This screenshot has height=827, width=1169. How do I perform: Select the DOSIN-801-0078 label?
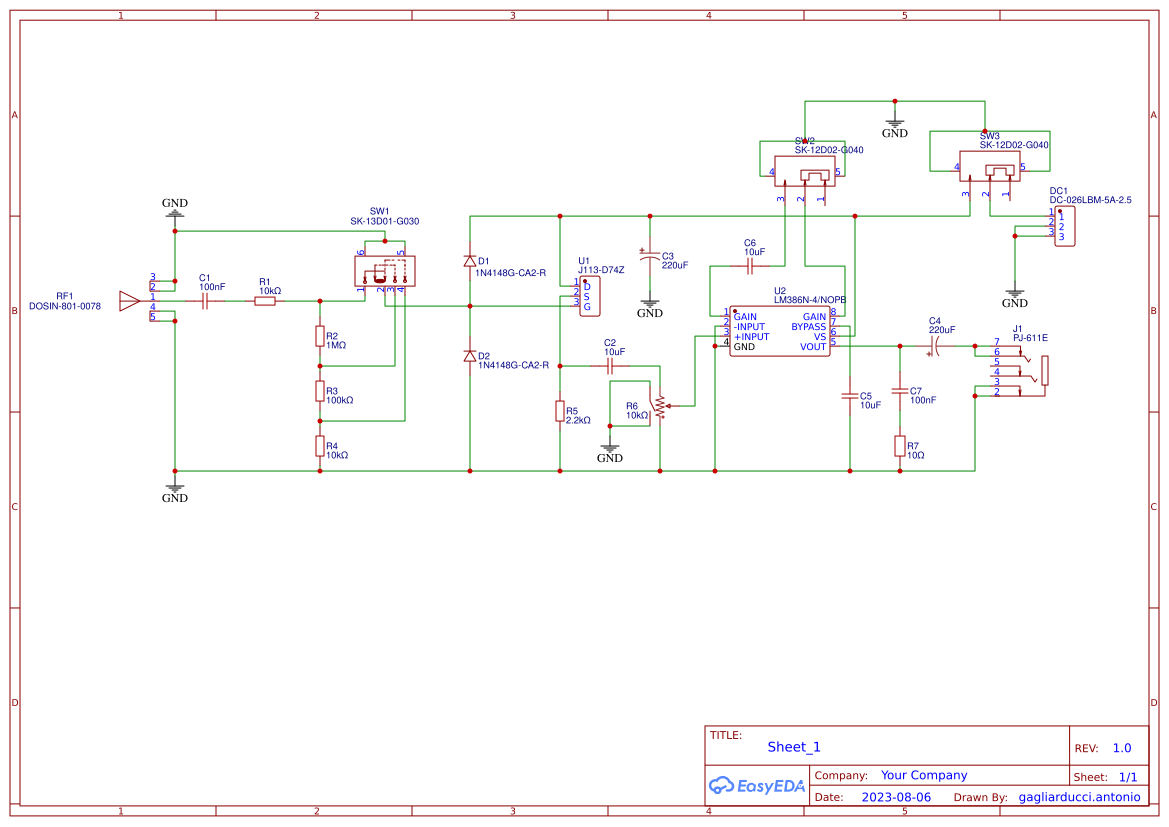point(65,306)
